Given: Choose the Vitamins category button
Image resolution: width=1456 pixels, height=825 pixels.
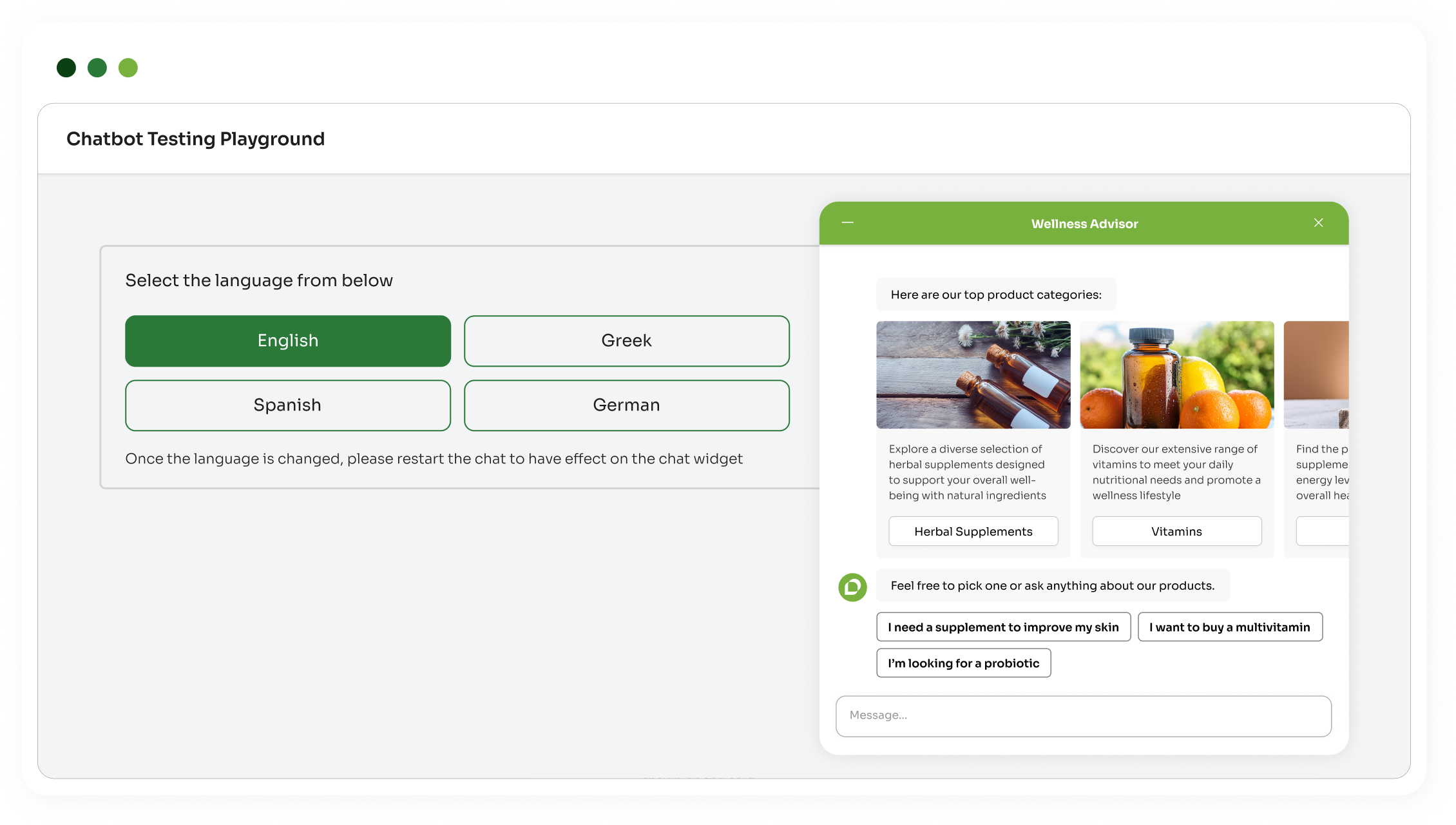Looking at the screenshot, I should coord(1177,531).
